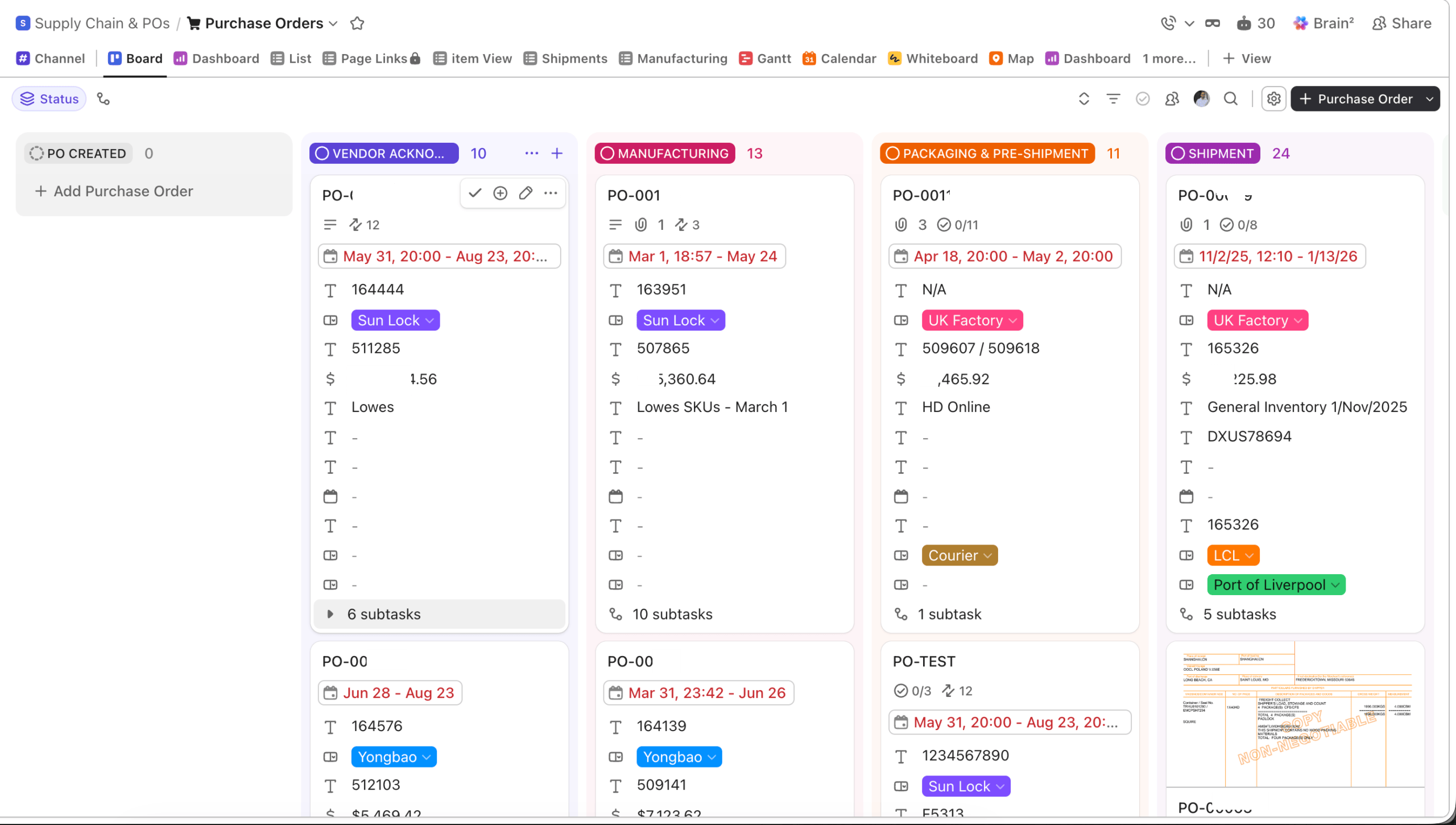1456x825 pixels.
Task: Favorite Purchase Orders with the star icon
Action: [357, 23]
